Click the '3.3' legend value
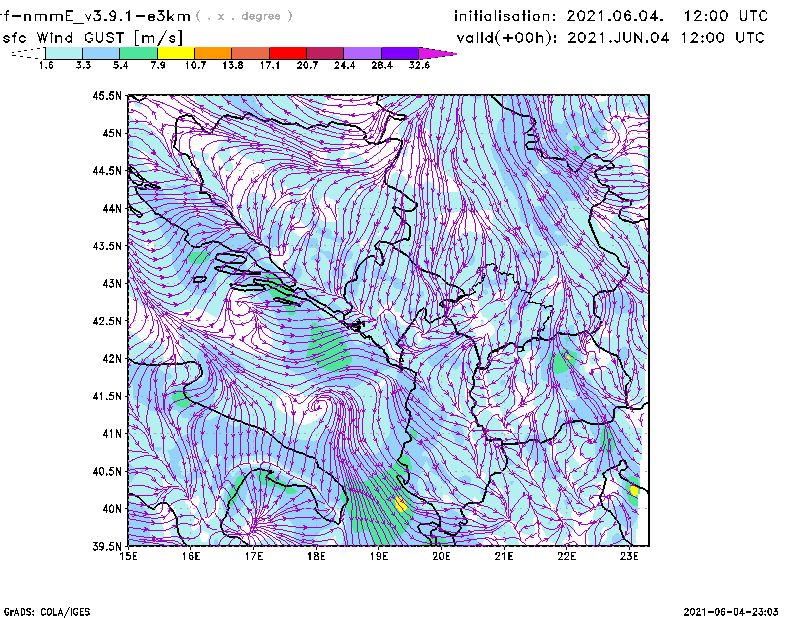800x618 pixels. (83, 65)
